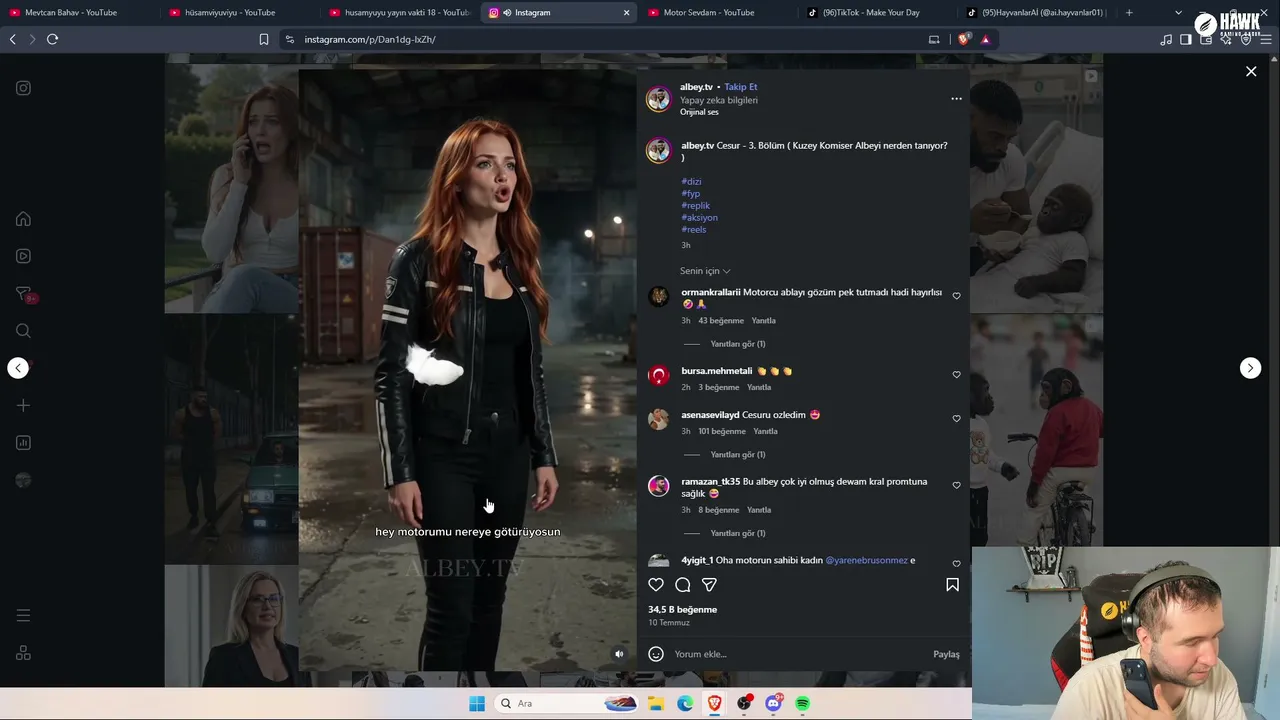Open the #replik hashtag link
Viewport: 1280px width, 720px height.
point(695,206)
